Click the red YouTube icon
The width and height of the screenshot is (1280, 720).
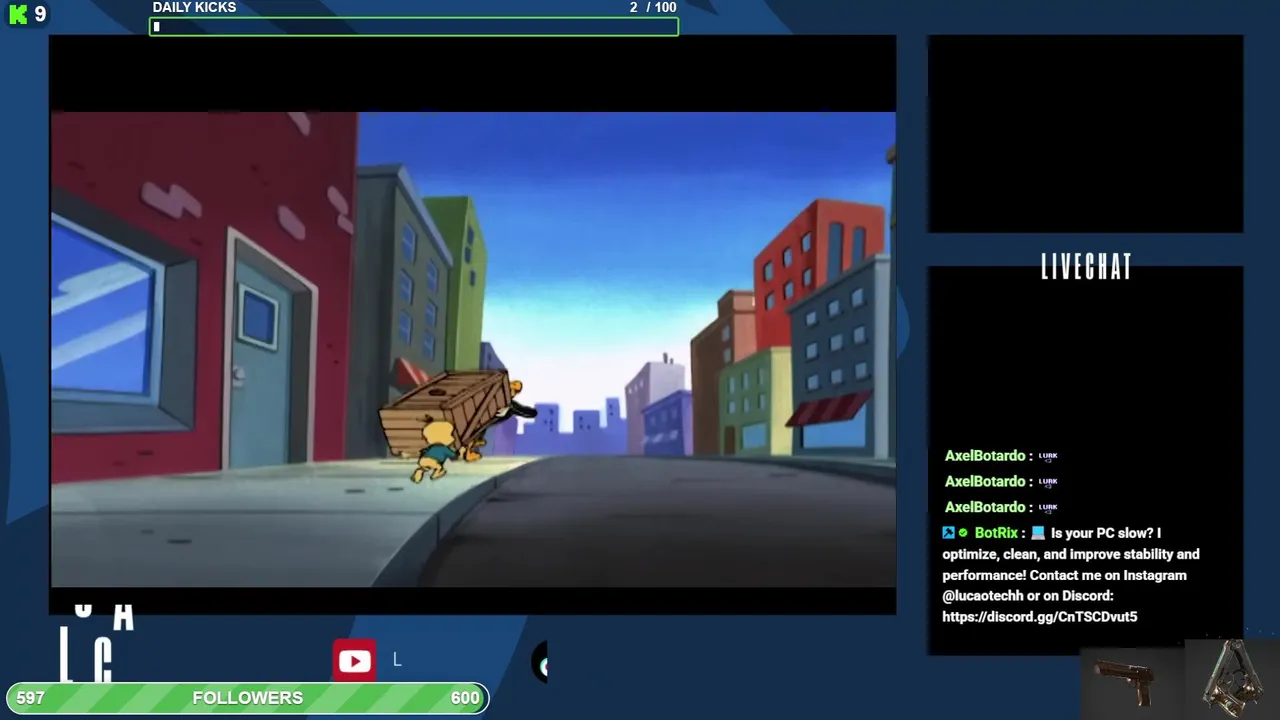pos(354,661)
